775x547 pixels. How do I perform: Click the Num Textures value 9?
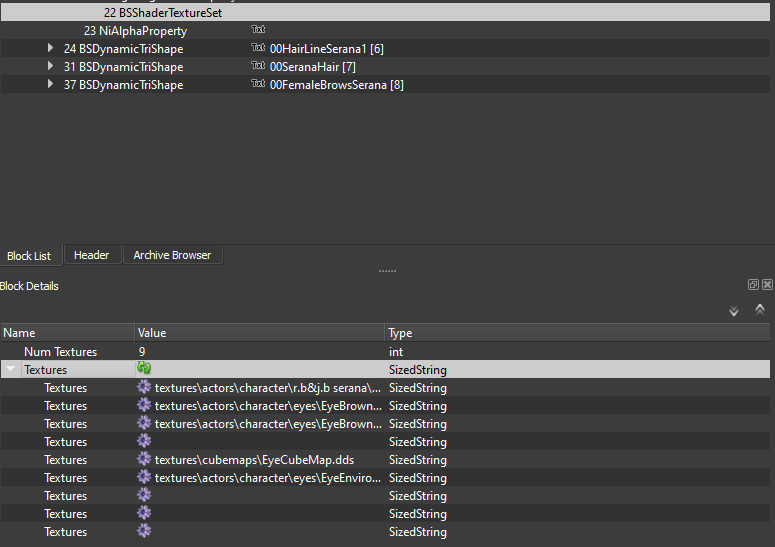pos(142,352)
